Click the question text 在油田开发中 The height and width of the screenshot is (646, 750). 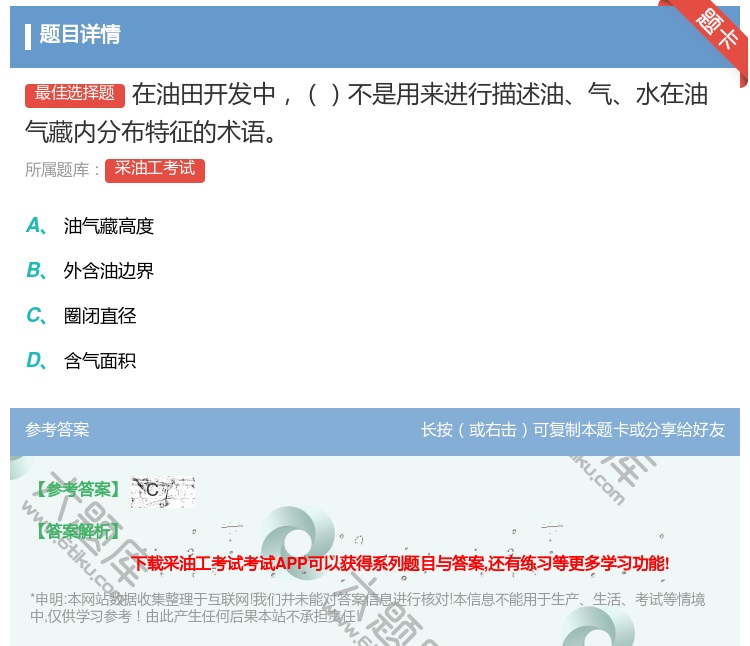tap(366, 113)
